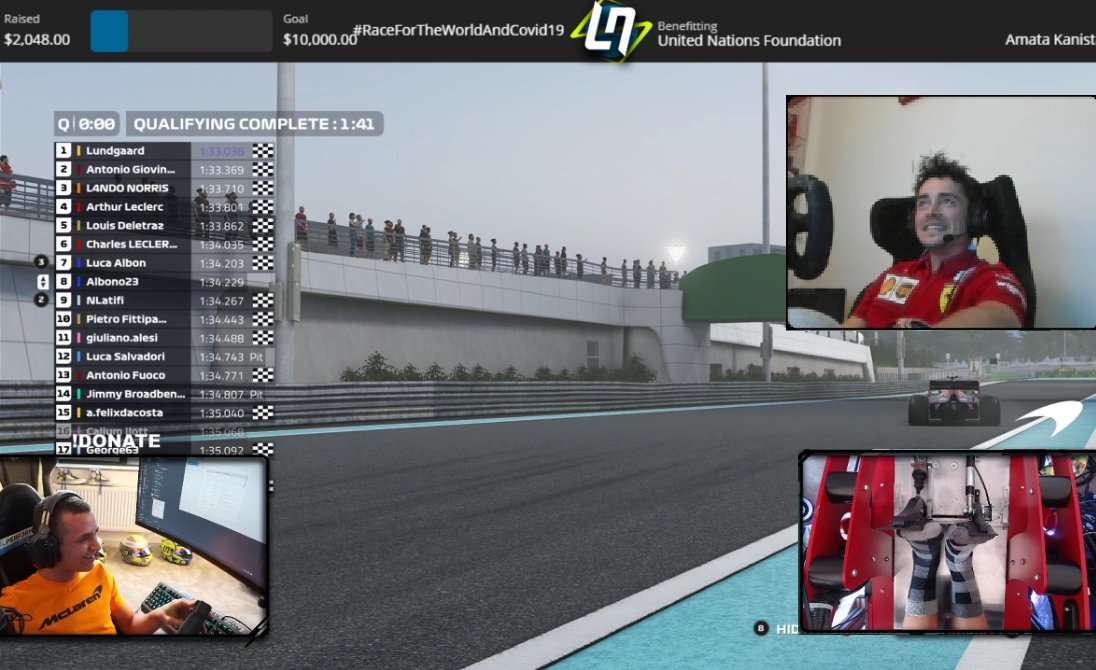The width and height of the screenshot is (1096, 670).
Task: Click checkered flag icon next to Lundgaard
Action: tap(263, 150)
